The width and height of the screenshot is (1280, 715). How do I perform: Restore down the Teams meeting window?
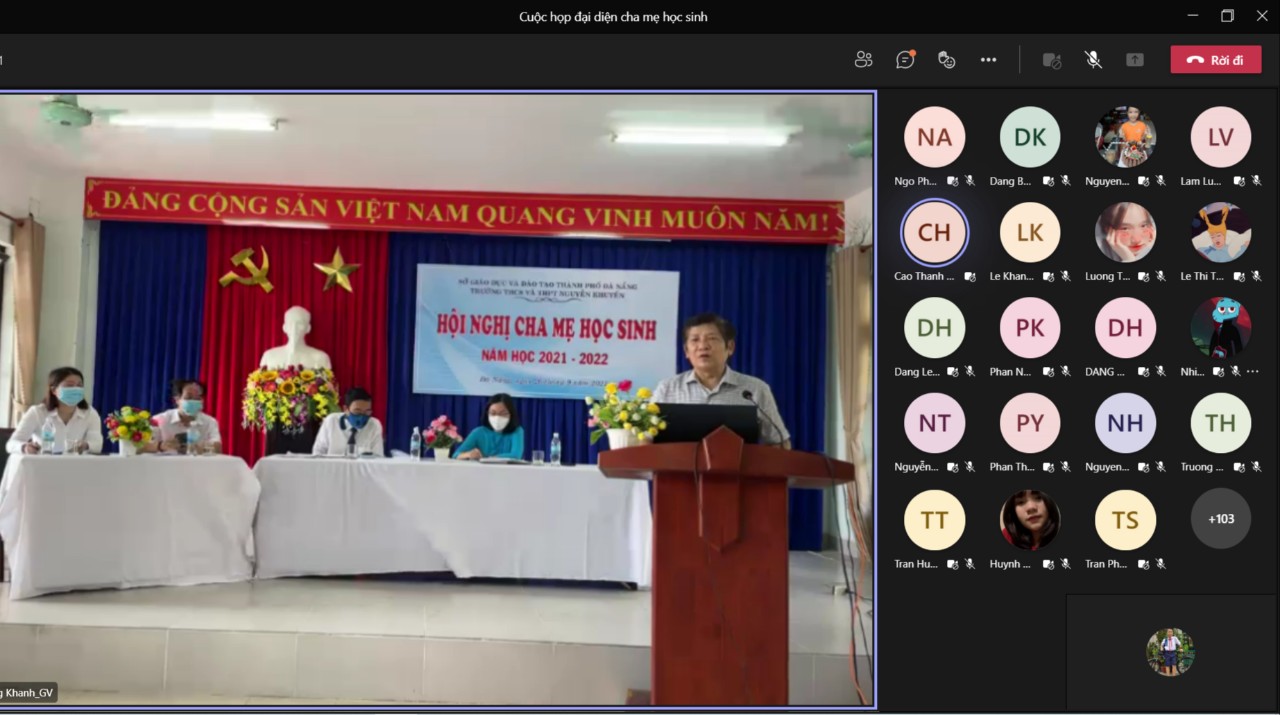[x=1227, y=16]
